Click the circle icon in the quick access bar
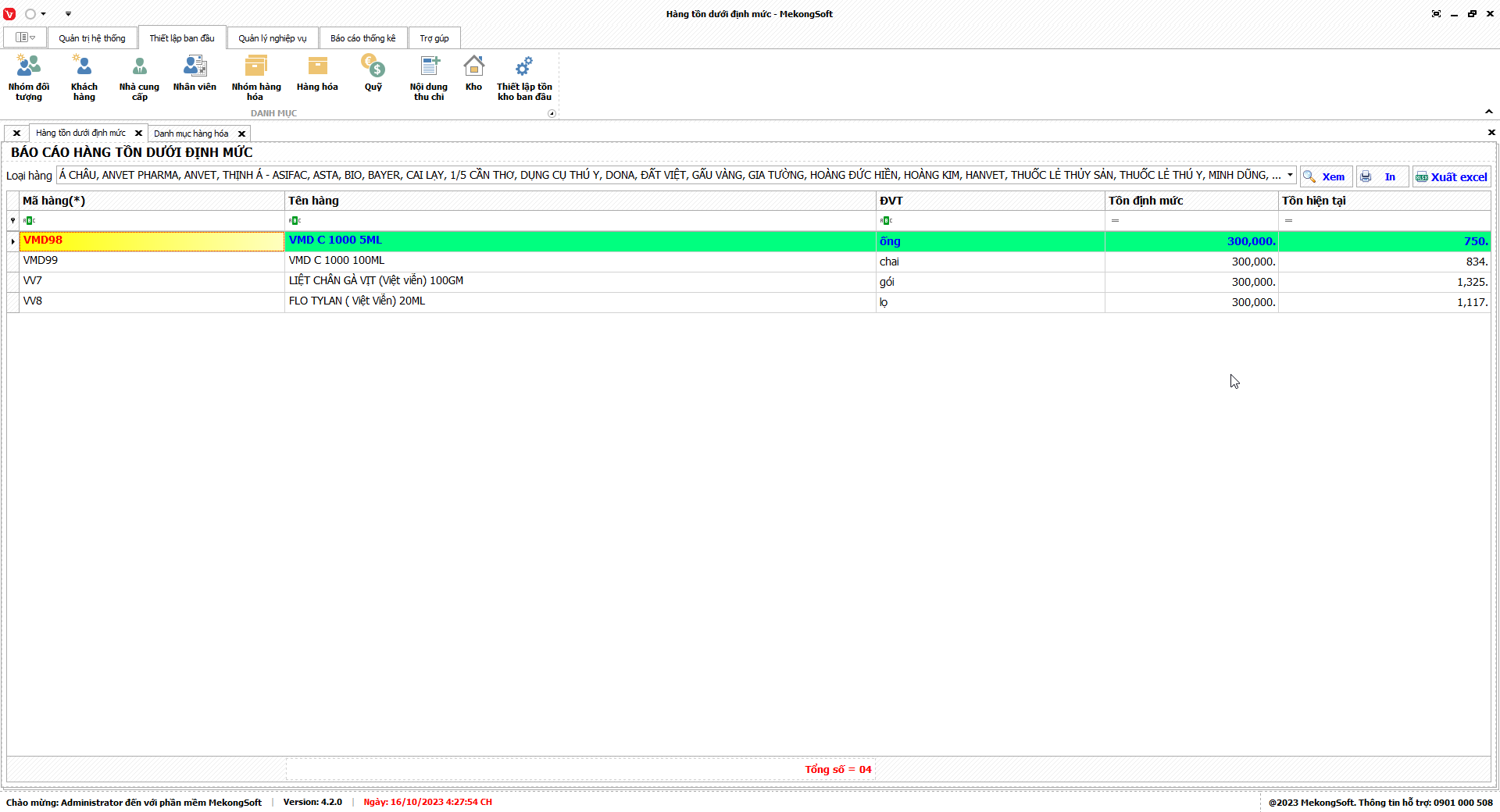This screenshot has width=1500, height=812. click(30, 14)
